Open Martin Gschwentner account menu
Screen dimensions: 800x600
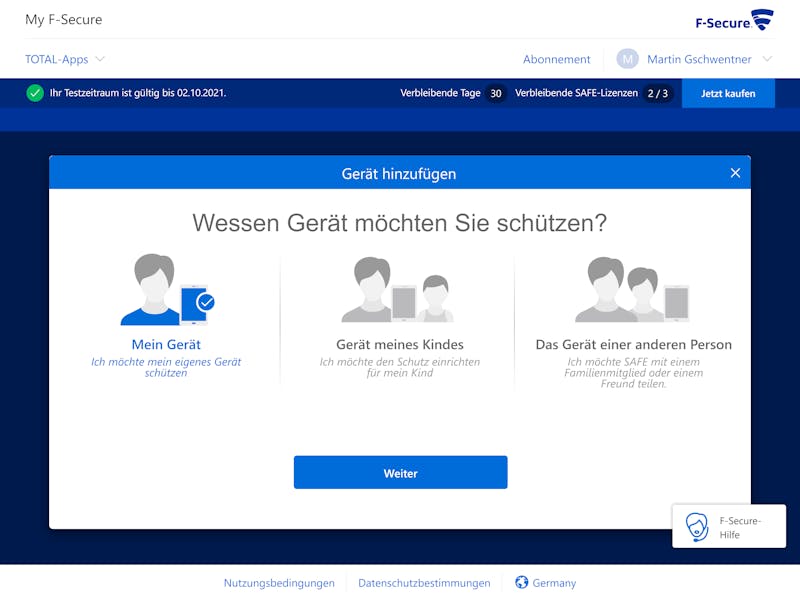(699, 59)
